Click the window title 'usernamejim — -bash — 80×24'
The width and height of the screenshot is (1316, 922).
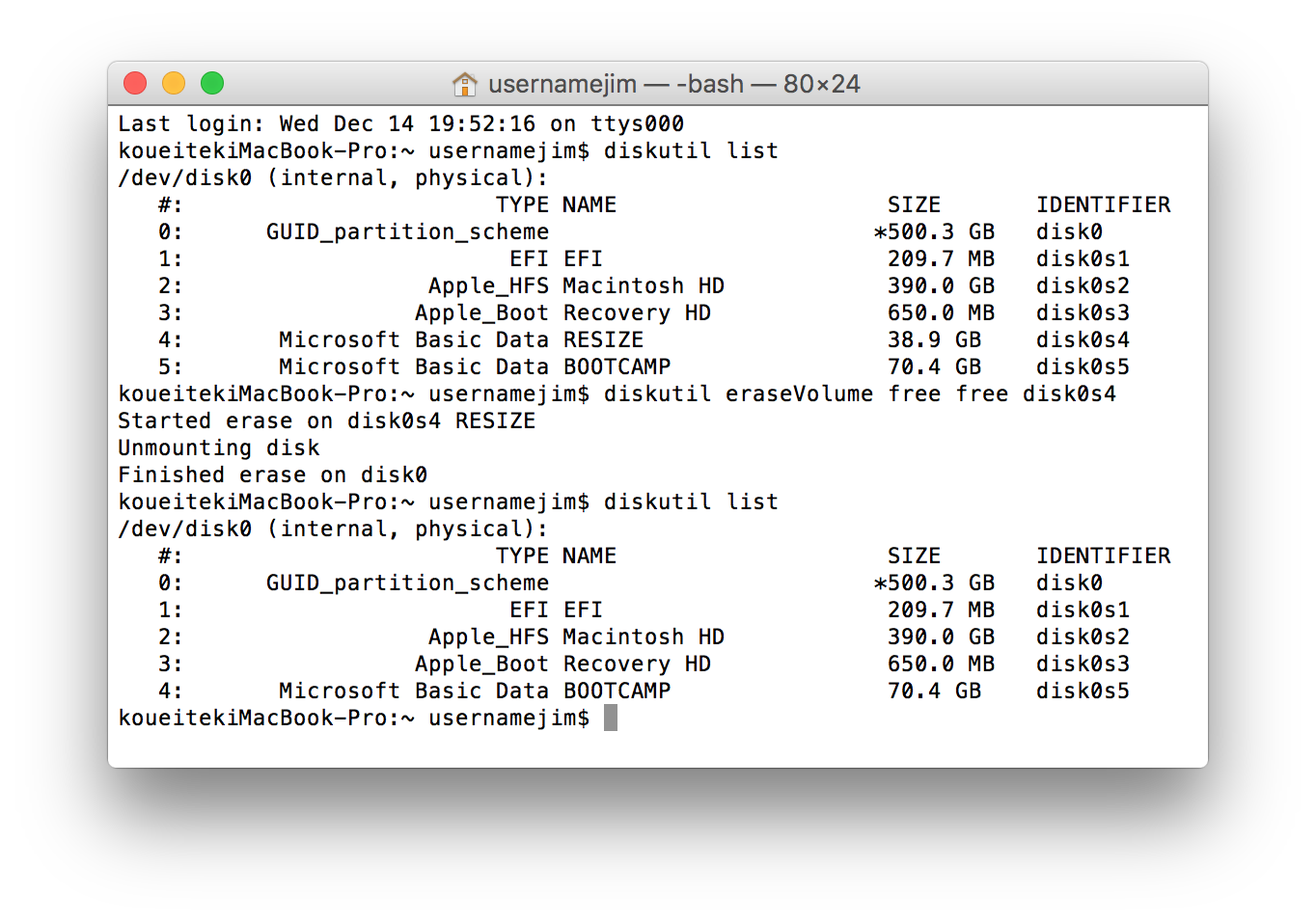673,85
